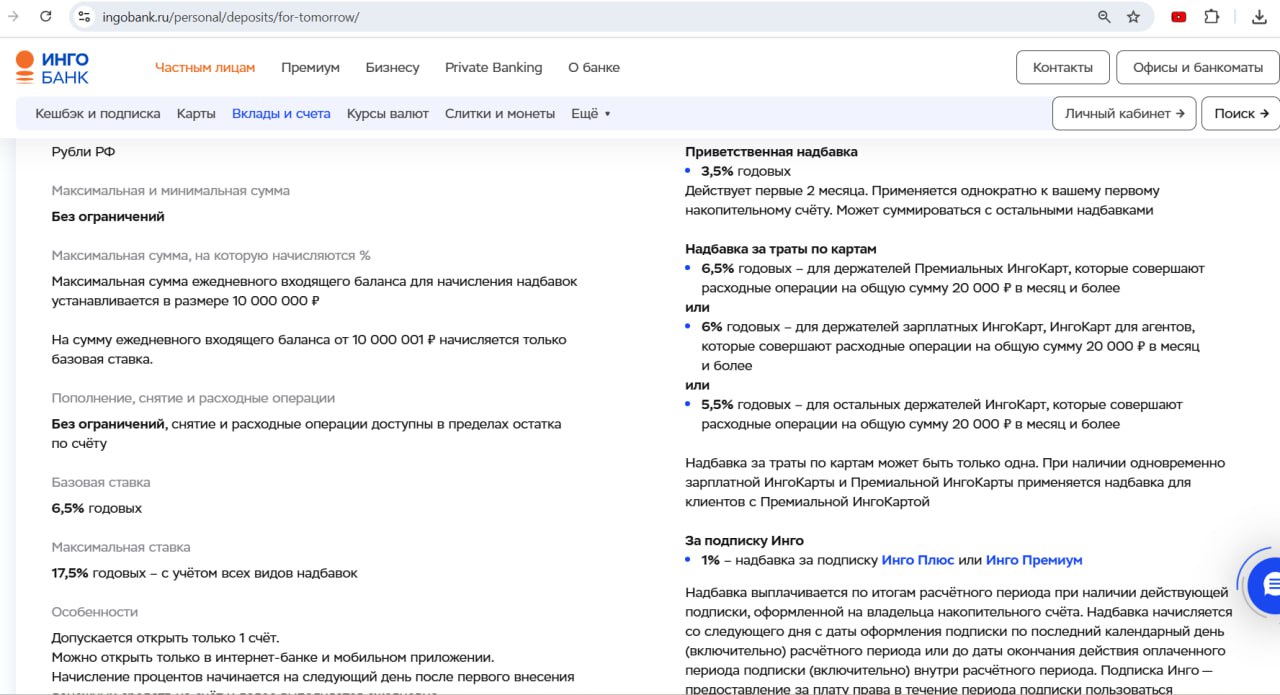The image size is (1280, 695).
Task: Click the Максимальная ставка label
Action: click(121, 547)
